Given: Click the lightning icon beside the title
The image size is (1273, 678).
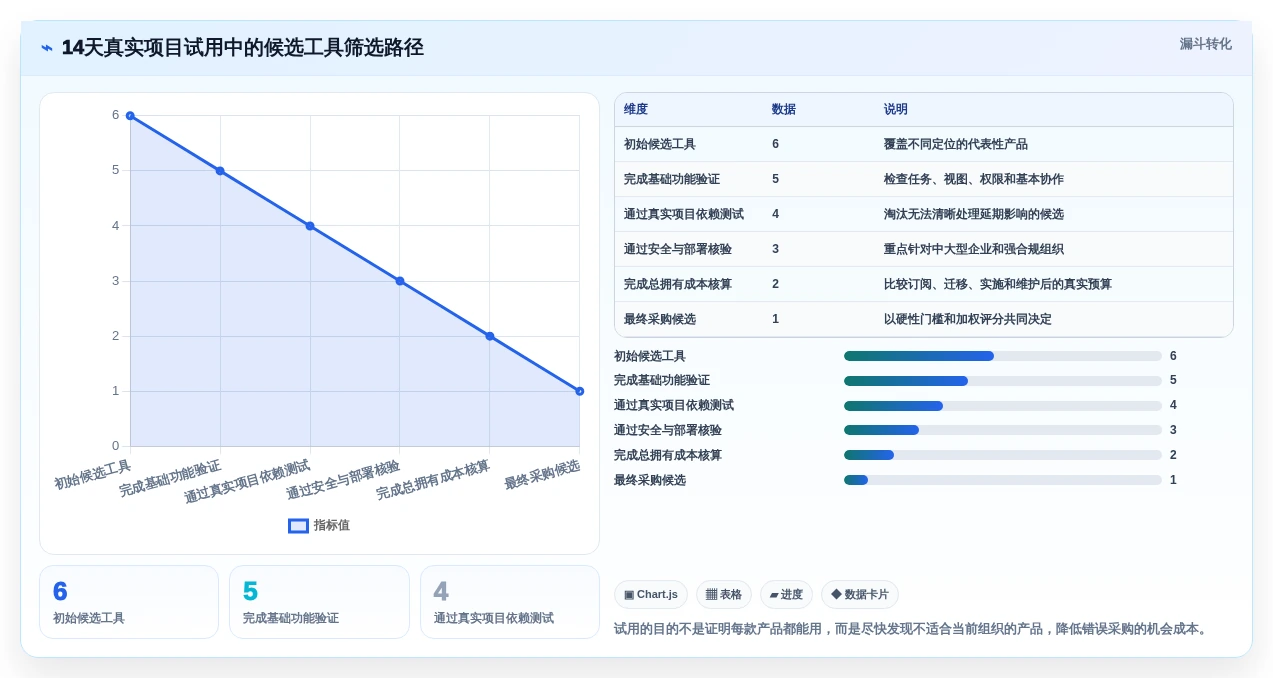Looking at the screenshot, I should click(x=47, y=48).
